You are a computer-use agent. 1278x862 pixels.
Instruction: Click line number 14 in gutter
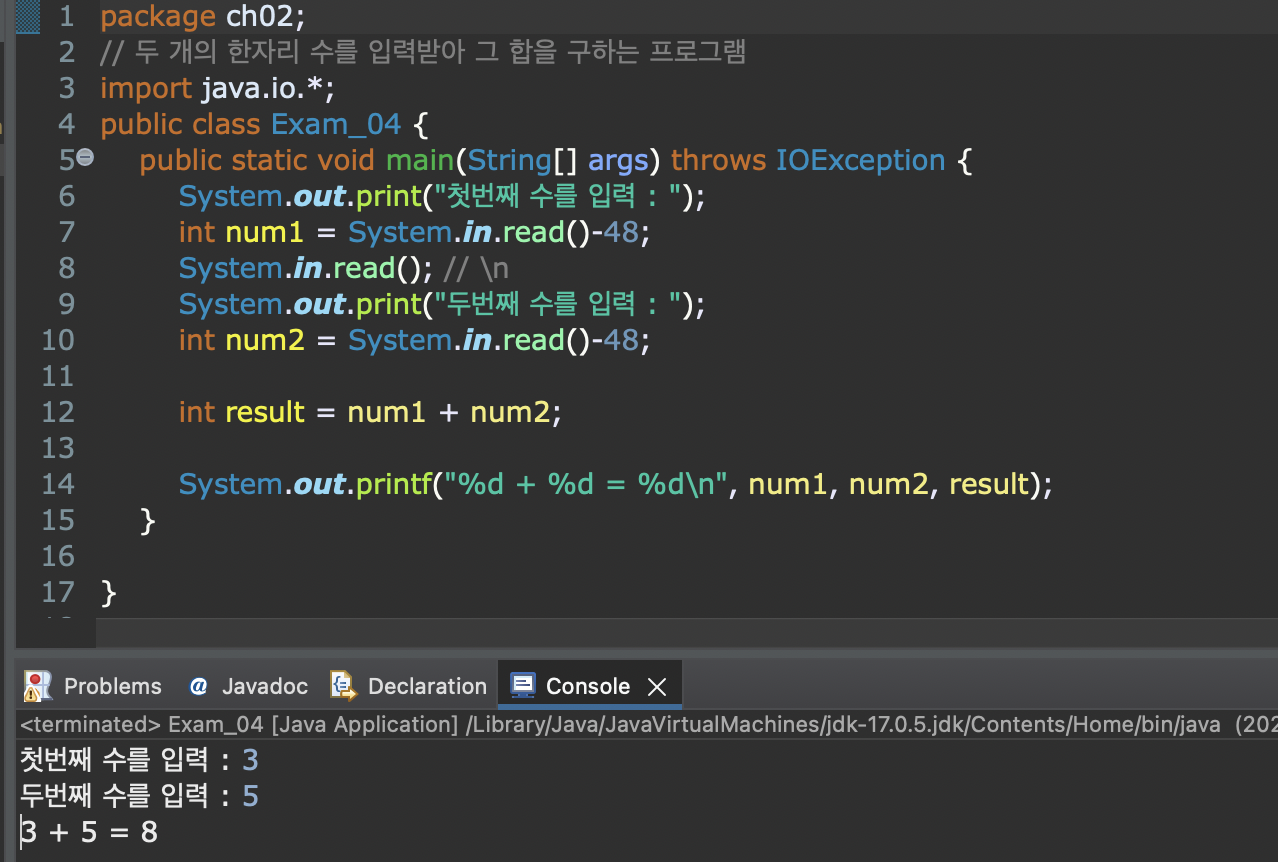tap(58, 484)
